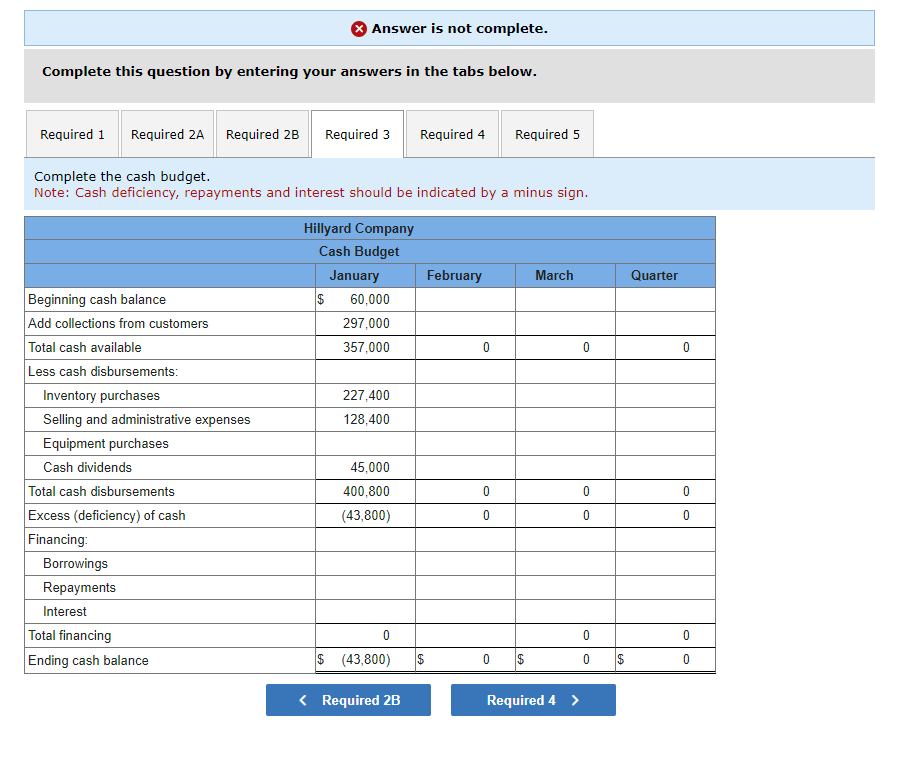Click the Required 2B navigation button
The width and height of the screenshot is (900, 767).
pyautogui.click(x=348, y=700)
